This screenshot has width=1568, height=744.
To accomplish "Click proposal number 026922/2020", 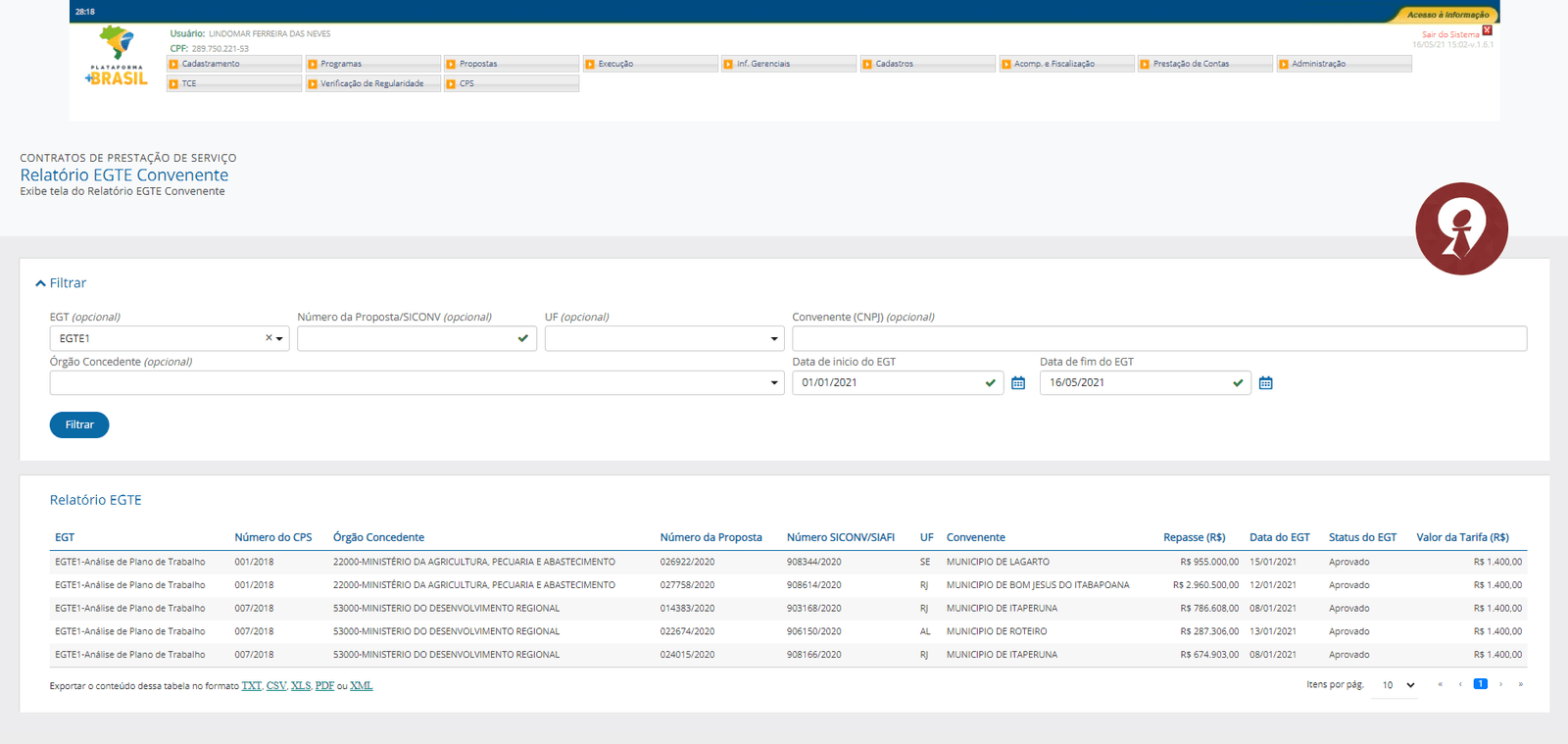I will pos(687,563).
